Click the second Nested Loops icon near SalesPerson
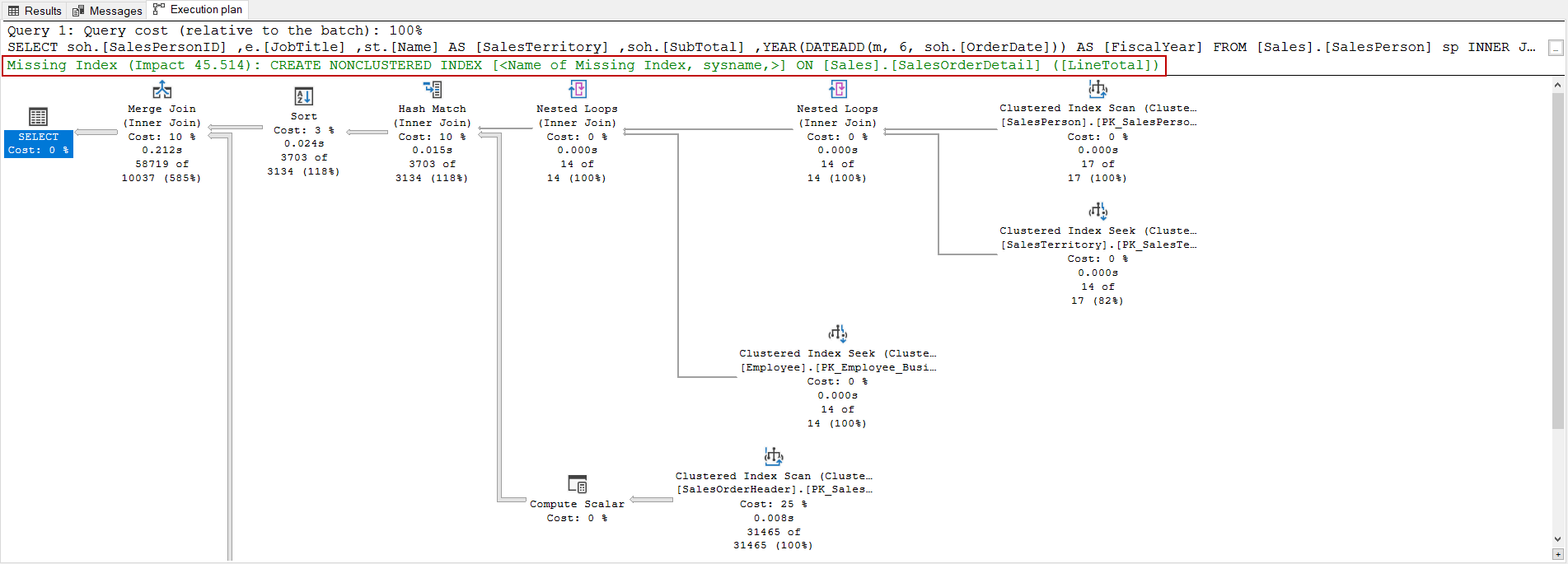Image resolution: width=1568 pixels, height=564 pixels. pyautogui.click(x=838, y=89)
